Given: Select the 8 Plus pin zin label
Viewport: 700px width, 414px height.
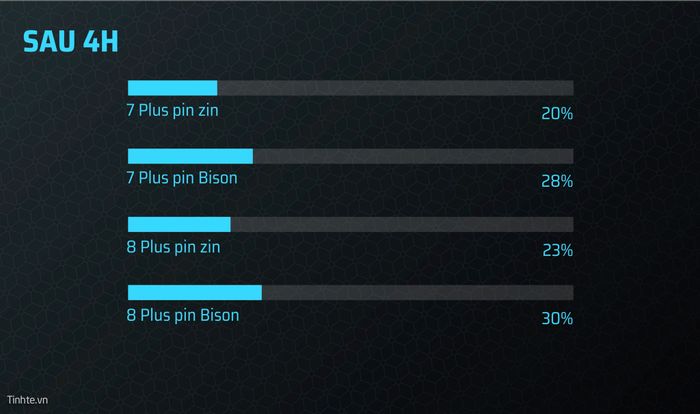Looking at the screenshot, I should [174, 247].
